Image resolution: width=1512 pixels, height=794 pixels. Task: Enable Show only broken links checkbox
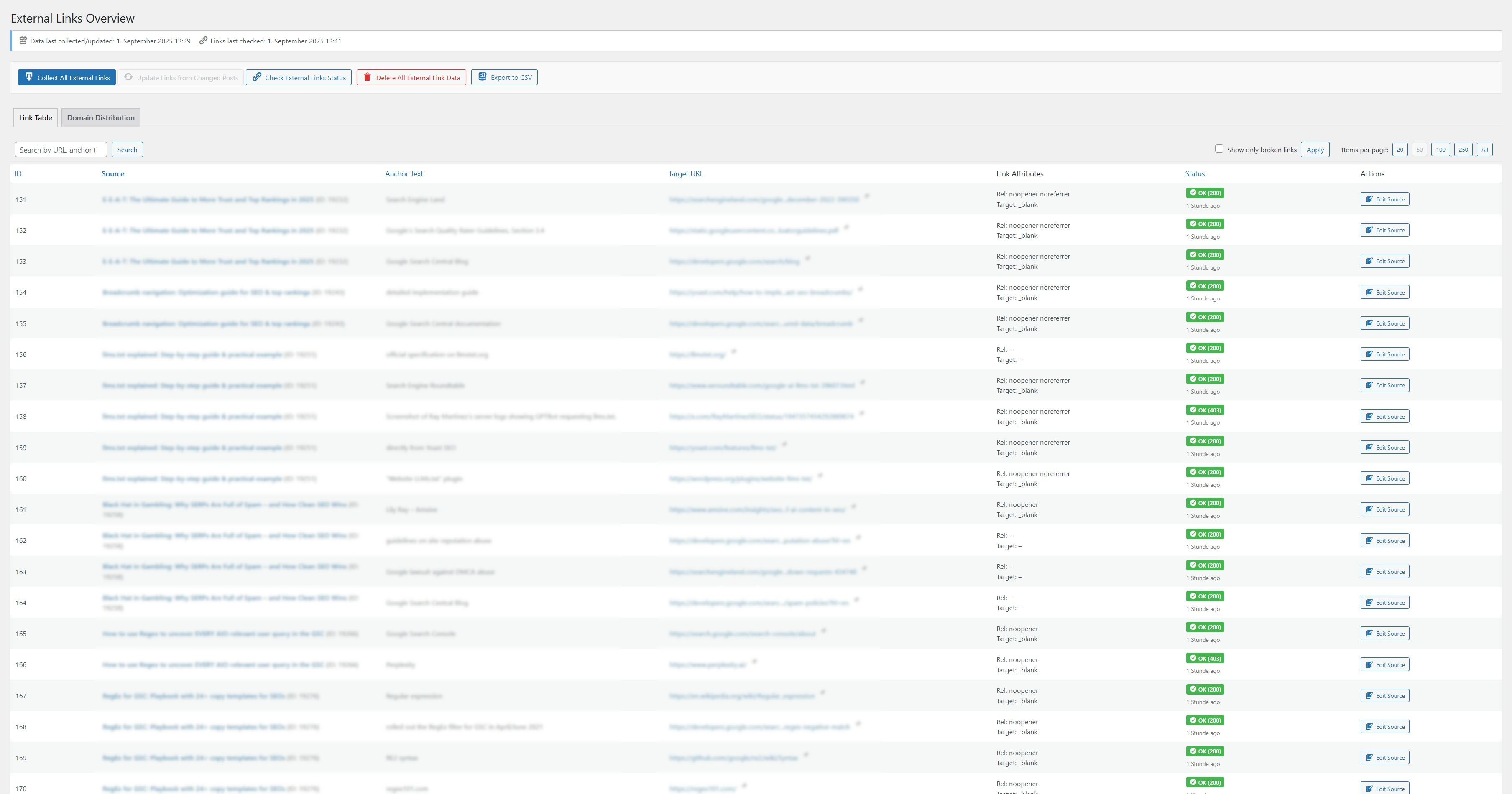tap(1219, 149)
